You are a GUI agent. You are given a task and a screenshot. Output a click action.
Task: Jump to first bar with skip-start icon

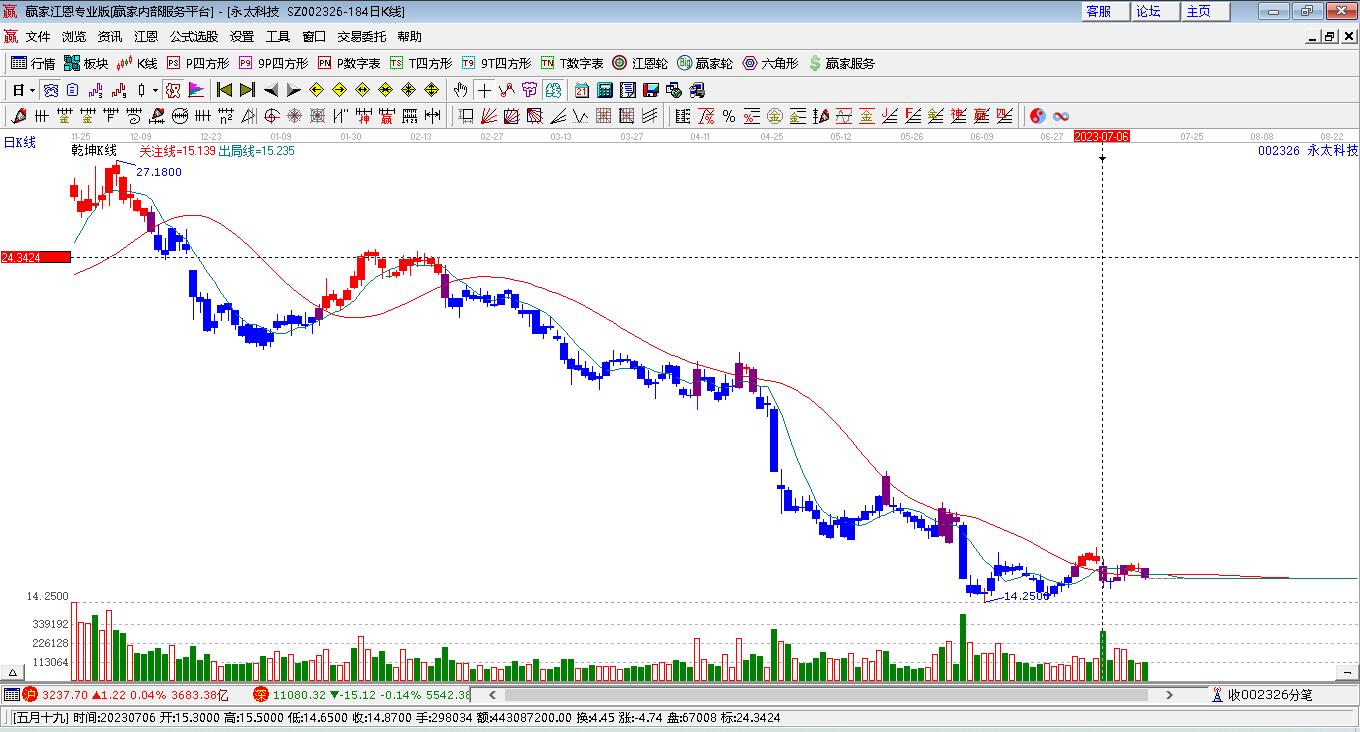pos(224,90)
